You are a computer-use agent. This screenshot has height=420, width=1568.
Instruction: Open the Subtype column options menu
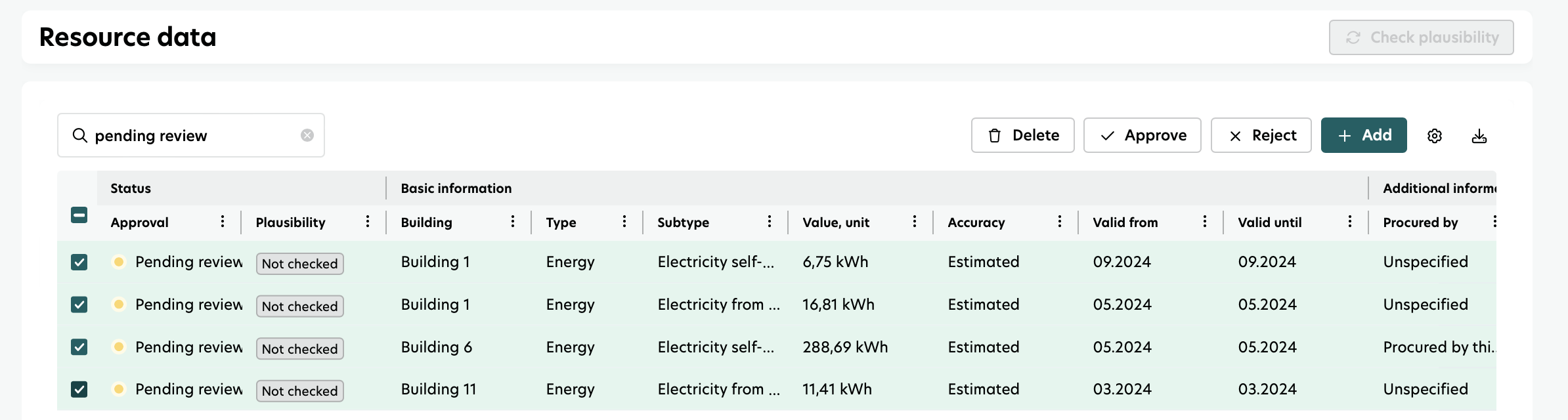[x=770, y=222]
